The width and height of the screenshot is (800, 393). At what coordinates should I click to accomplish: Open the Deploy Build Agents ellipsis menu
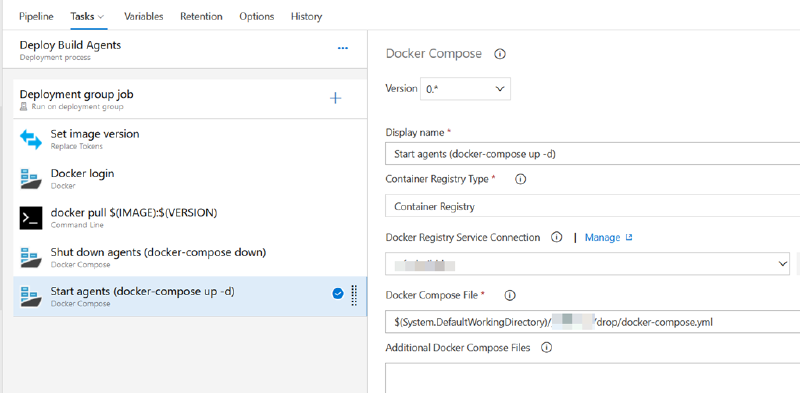[343, 48]
